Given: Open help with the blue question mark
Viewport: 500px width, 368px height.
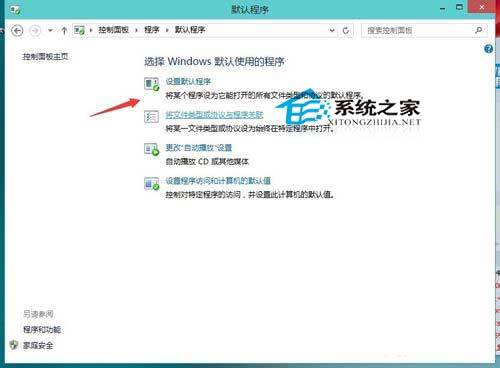Looking at the screenshot, I should [x=488, y=49].
